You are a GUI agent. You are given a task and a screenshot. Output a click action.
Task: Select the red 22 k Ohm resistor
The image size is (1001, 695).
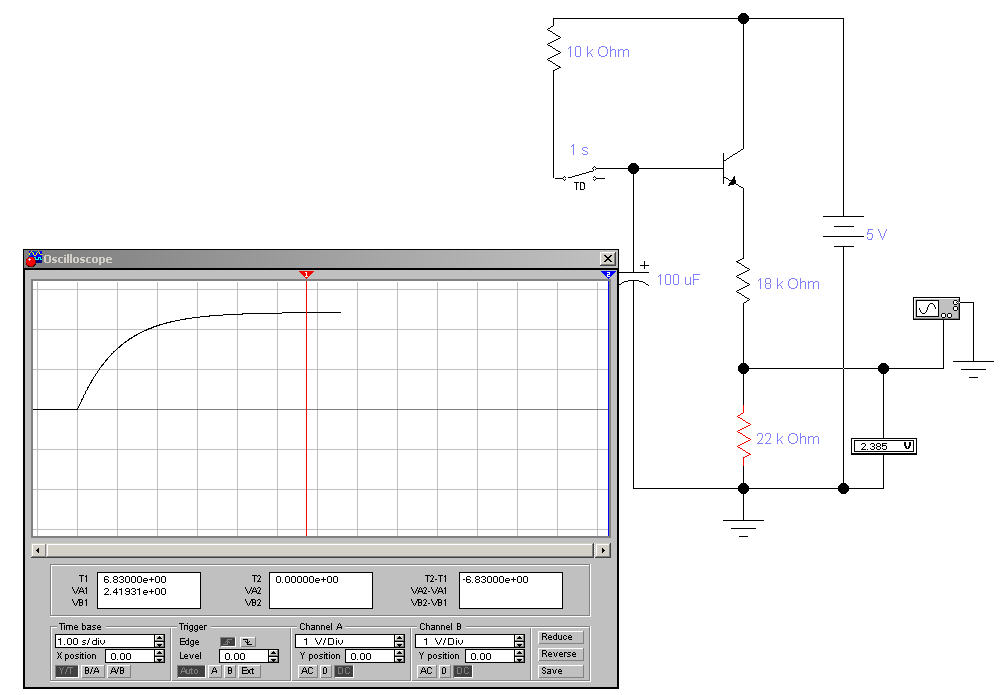[x=743, y=434]
